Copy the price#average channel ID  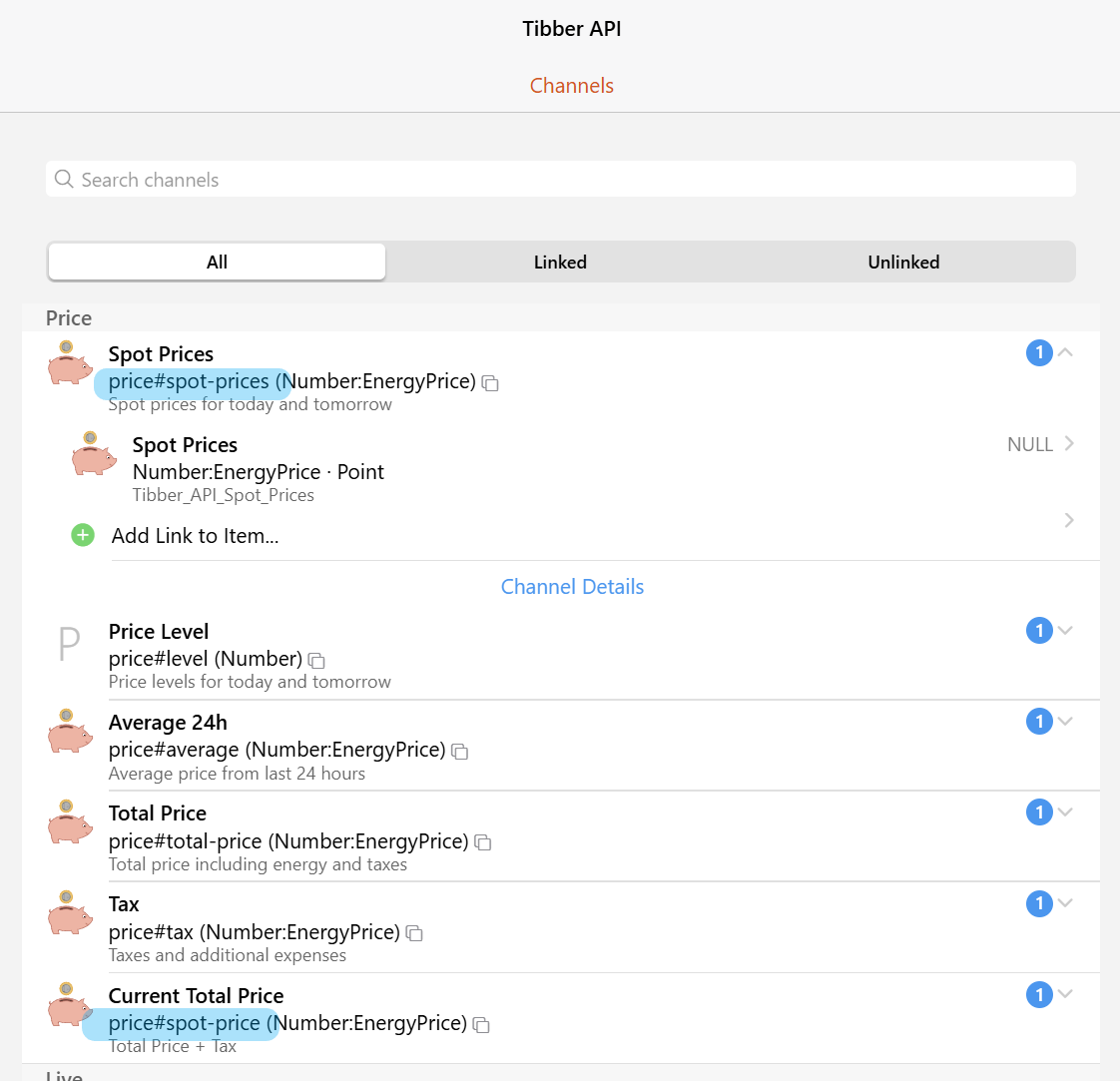pos(460,752)
